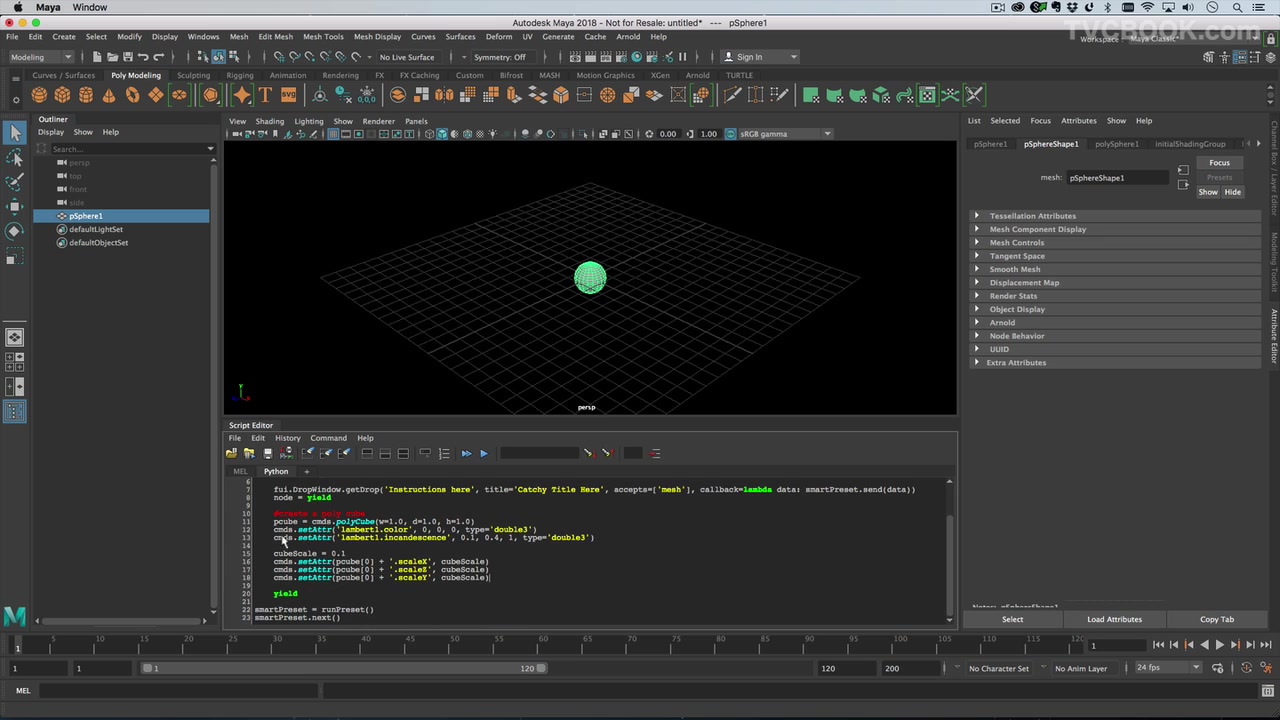This screenshot has height=720, width=1280.
Task: Activate the Select tool in toolbox
Action: pyautogui.click(x=14, y=133)
